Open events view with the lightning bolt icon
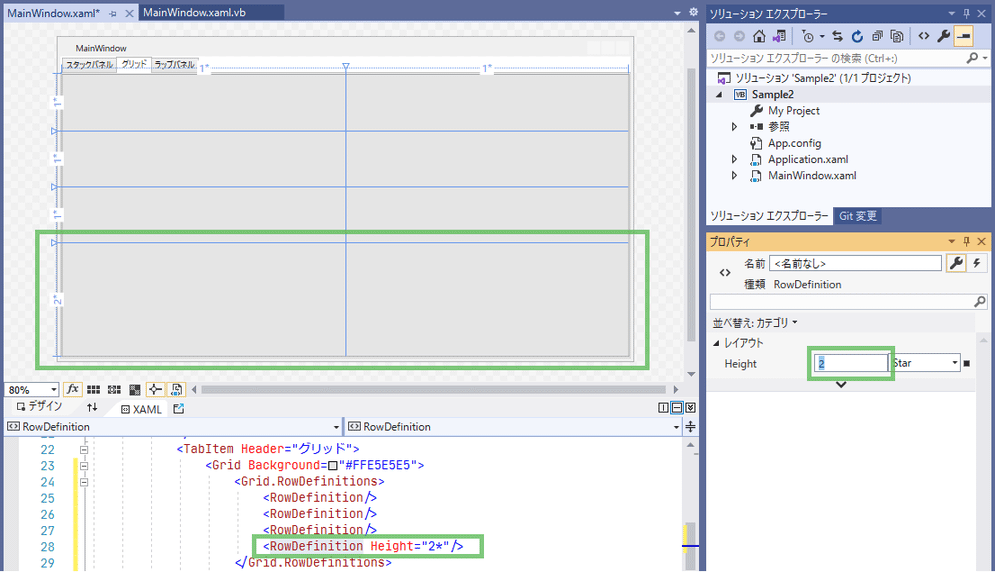Viewport: 995px width, 572px height. [977, 263]
